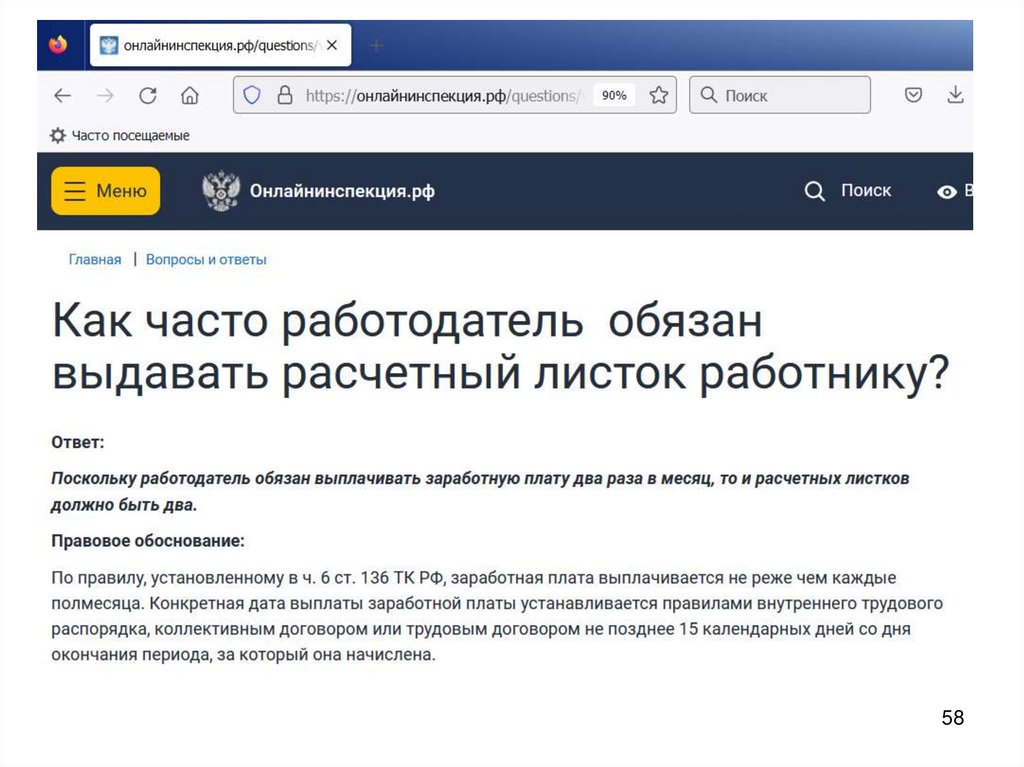Click the Ответ: label
The image size is (1024, 767).
coord(78,442)
